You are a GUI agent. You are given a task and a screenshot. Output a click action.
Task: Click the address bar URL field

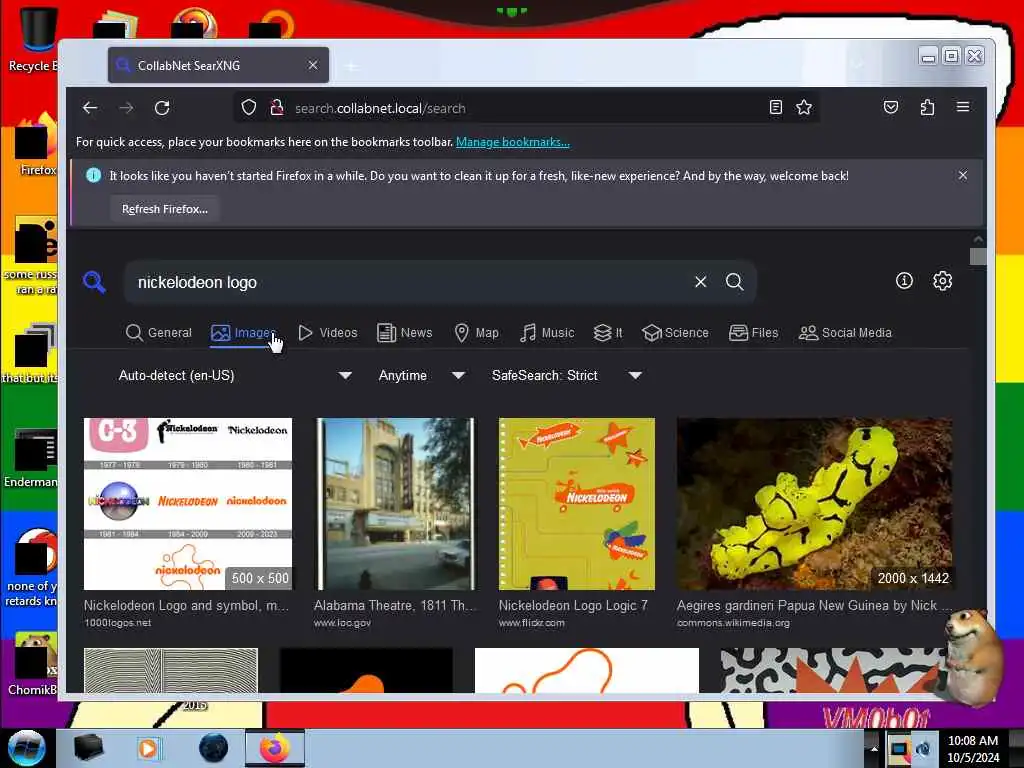pos(526,108)
